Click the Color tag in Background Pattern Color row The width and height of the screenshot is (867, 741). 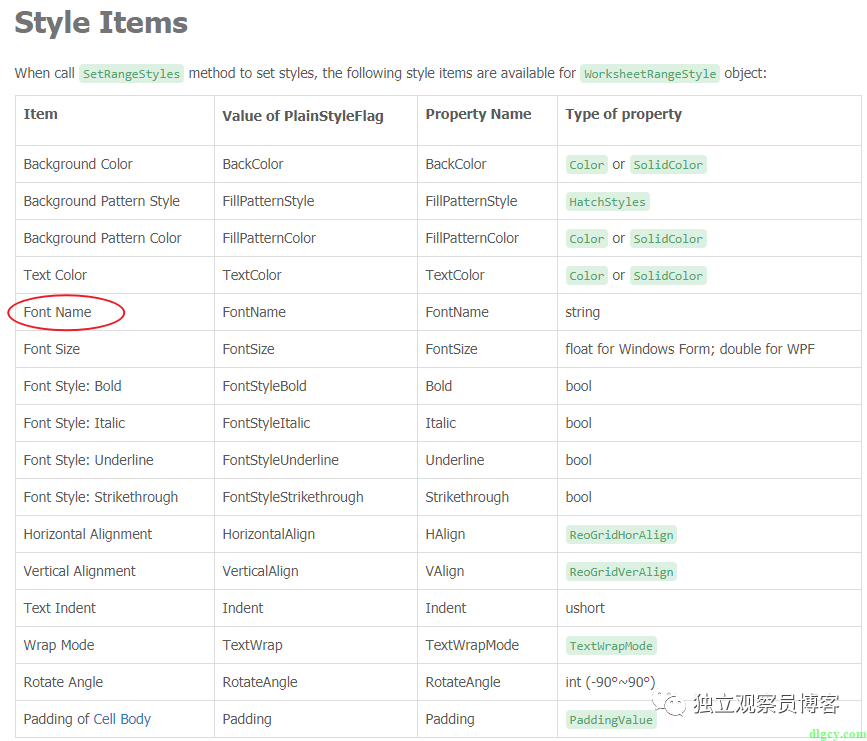[586, 238]
